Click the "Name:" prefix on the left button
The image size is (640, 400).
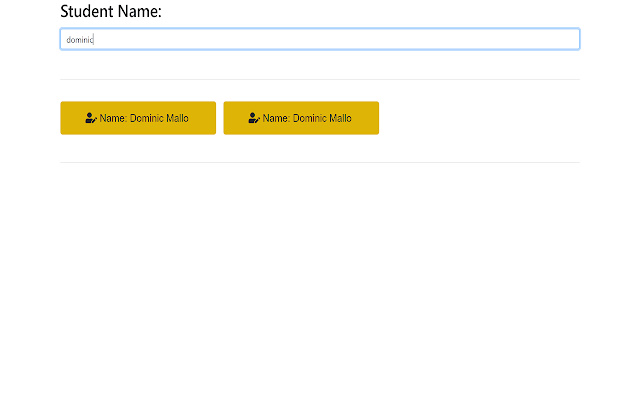tap(113, 118)
